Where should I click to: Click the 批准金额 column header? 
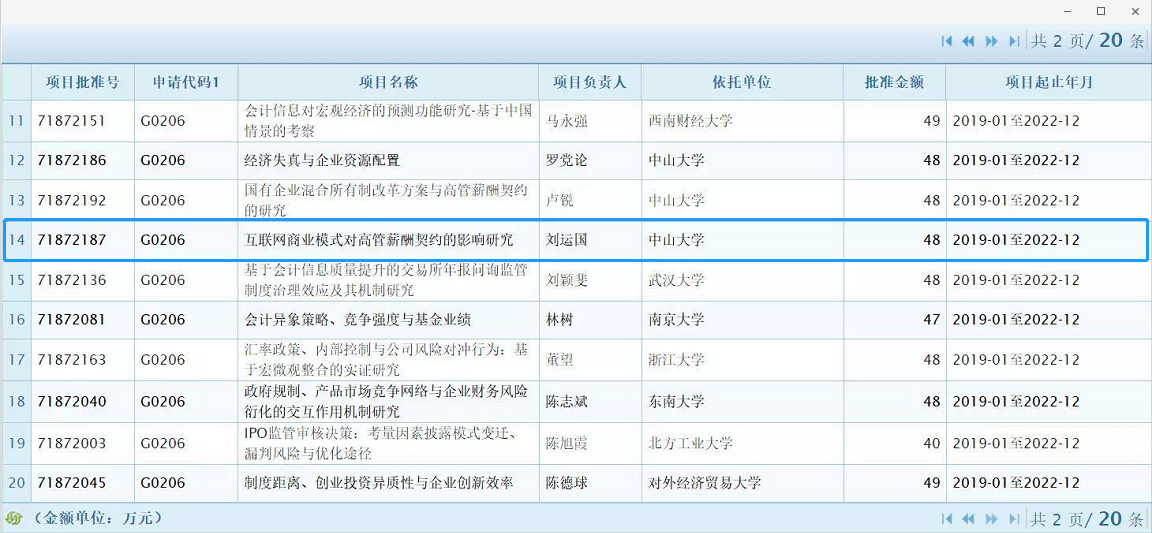point(893,82)
